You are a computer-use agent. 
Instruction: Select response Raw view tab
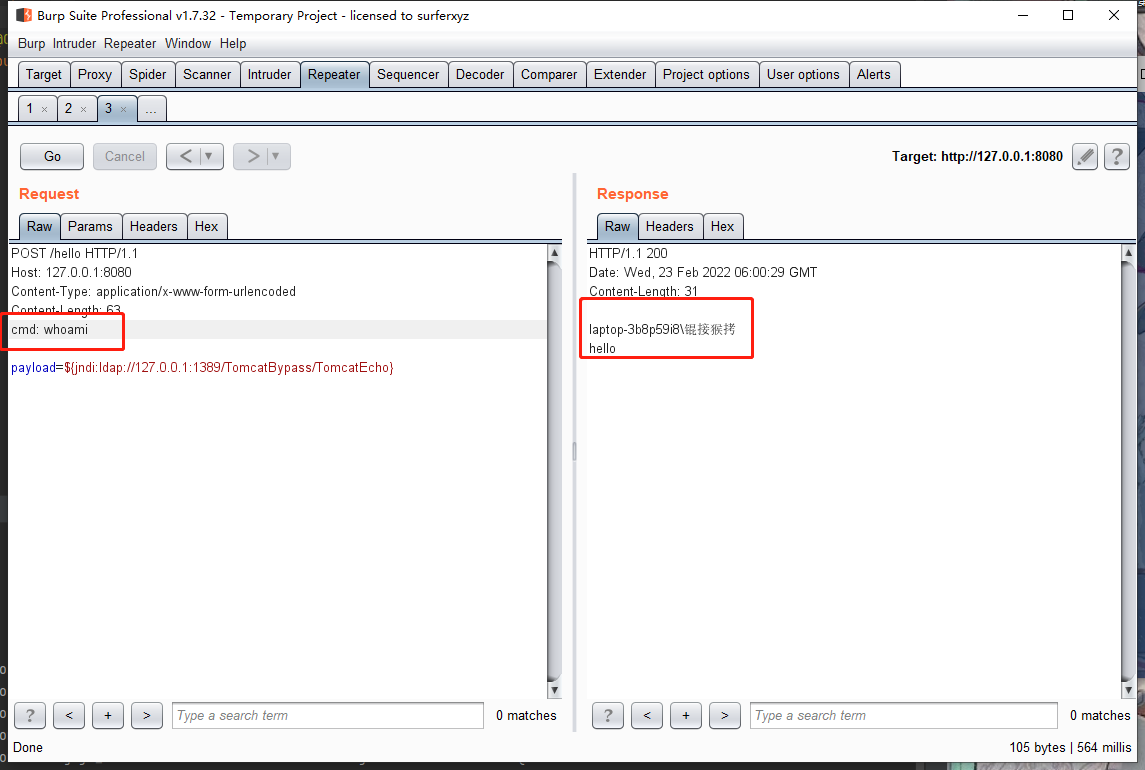pyautogui.click(x=617, y=226)
